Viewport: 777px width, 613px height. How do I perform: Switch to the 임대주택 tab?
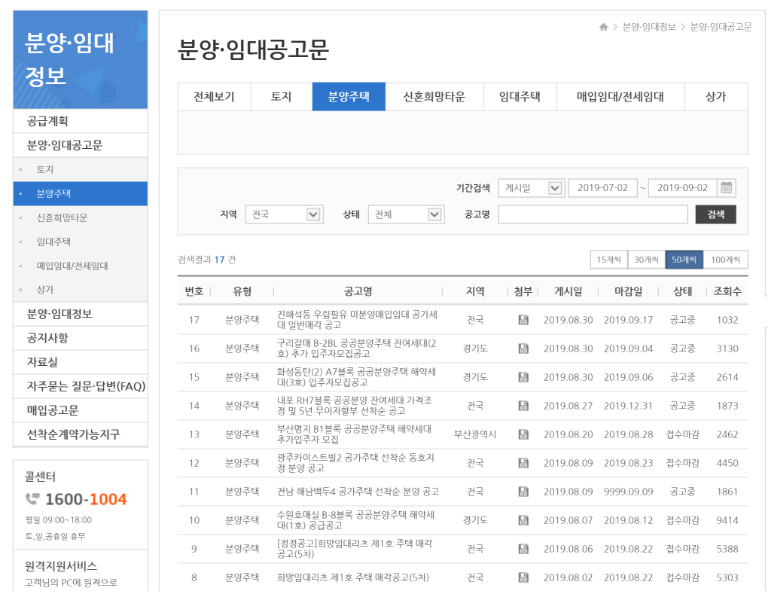click(x=520, y=97)
